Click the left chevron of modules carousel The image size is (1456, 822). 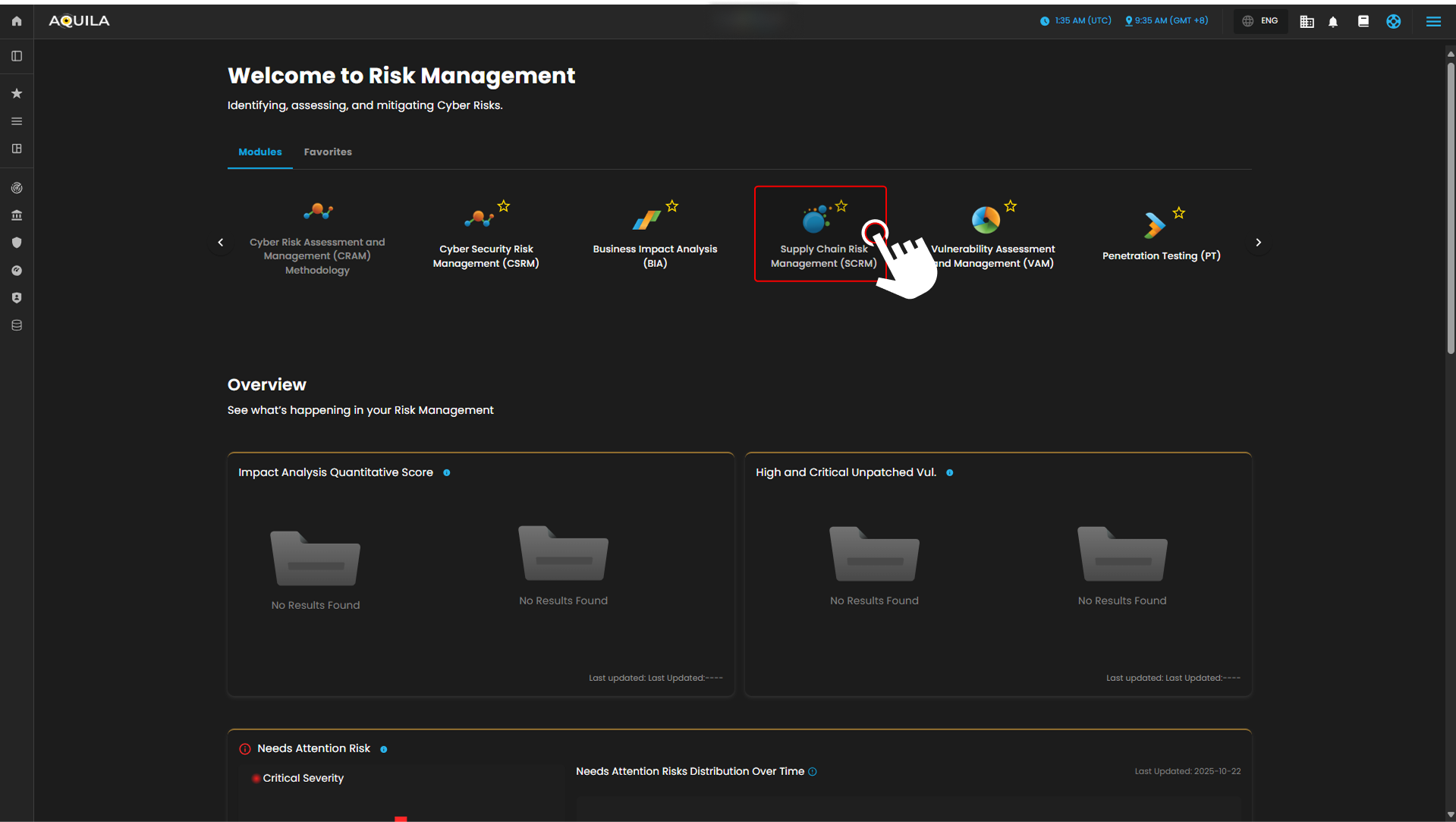(221, 243)
